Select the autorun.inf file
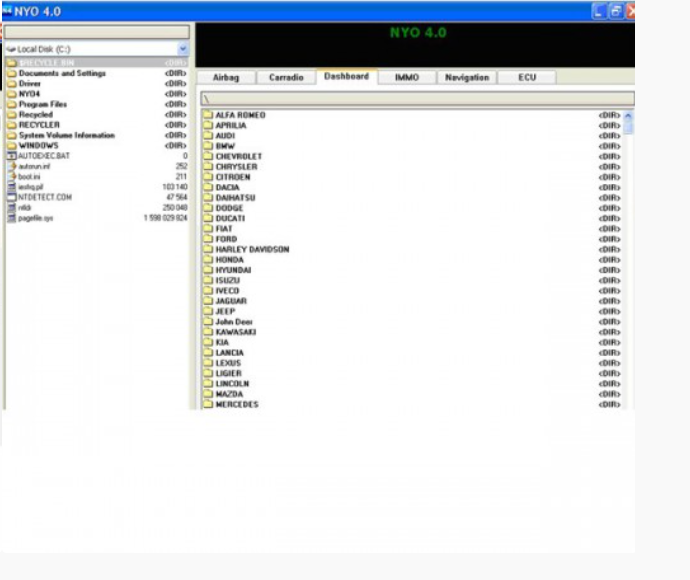 (97, 166)
